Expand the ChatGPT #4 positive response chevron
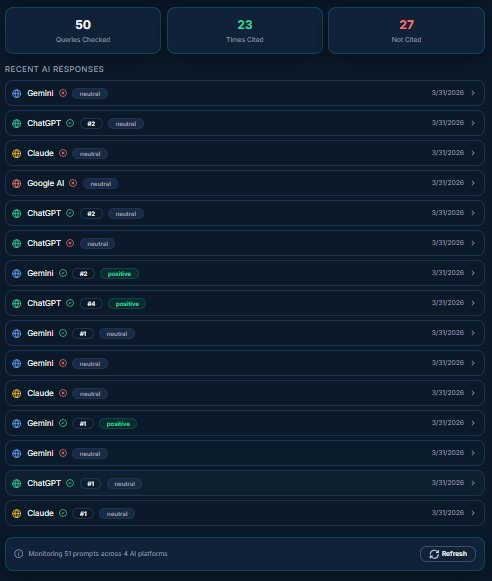 coord(473,303)
